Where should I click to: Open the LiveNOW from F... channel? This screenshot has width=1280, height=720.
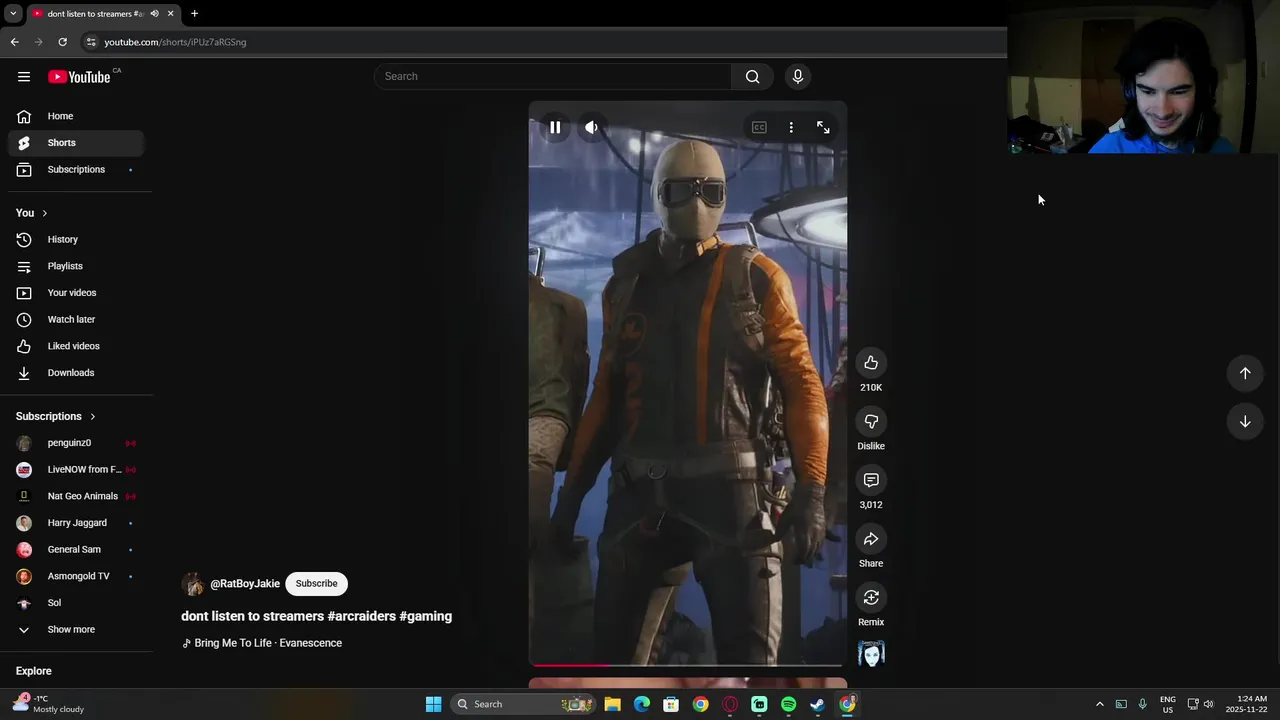[x=76, y=470]
